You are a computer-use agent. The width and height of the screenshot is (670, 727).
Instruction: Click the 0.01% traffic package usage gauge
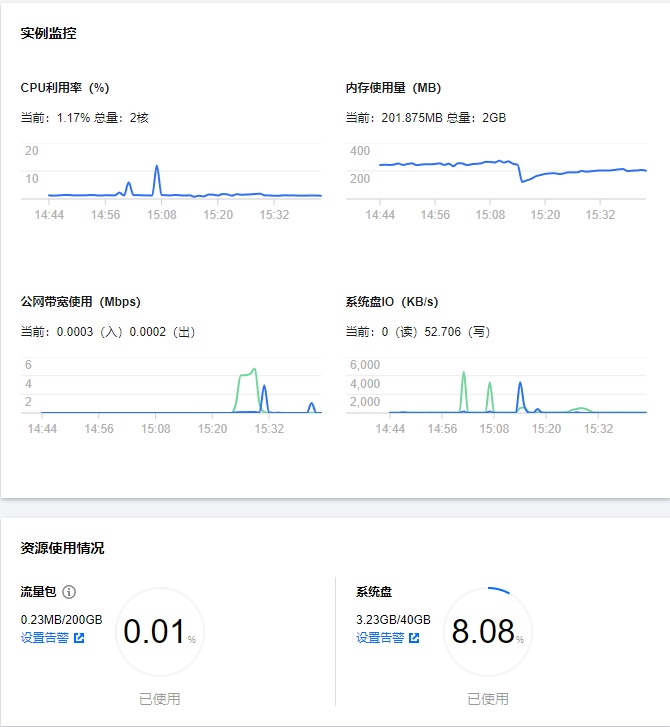tap(160, 632)
